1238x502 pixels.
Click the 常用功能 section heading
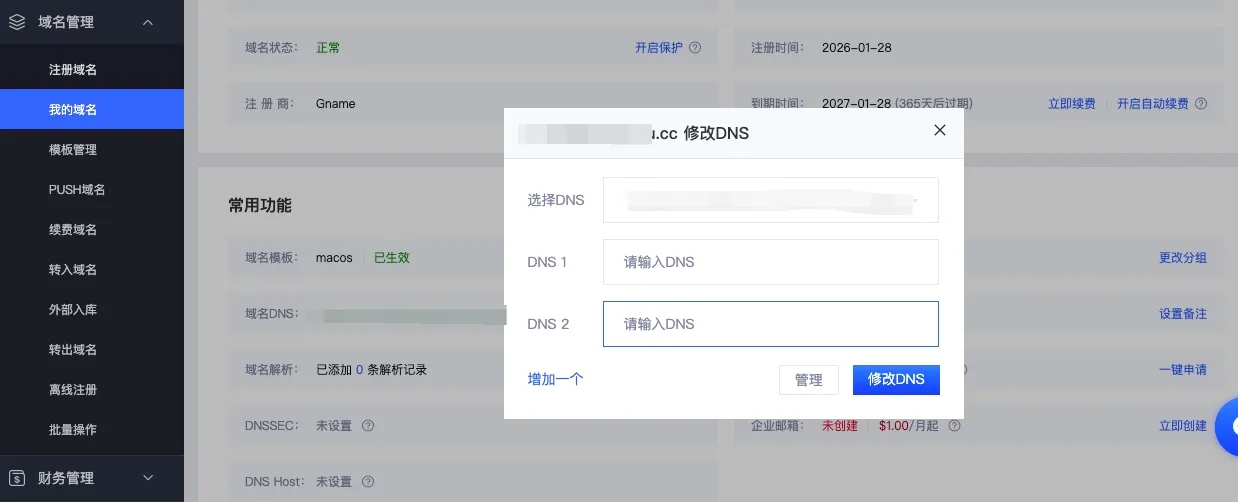point(260,205)
